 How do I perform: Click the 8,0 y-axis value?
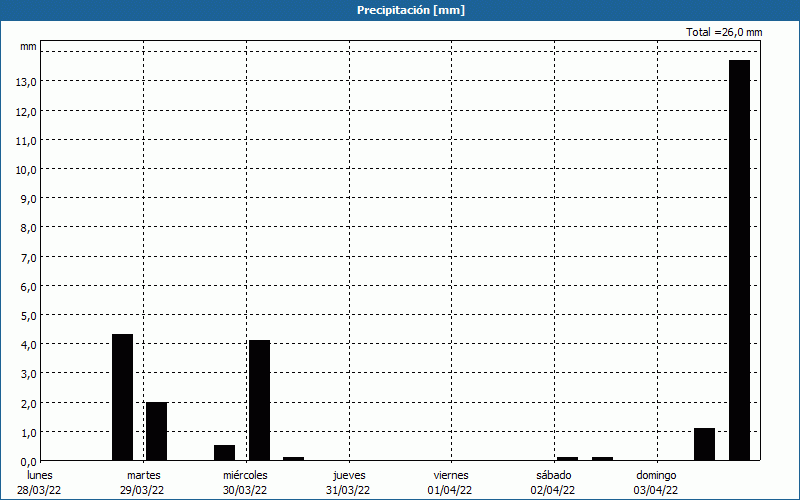click(29, 228)
